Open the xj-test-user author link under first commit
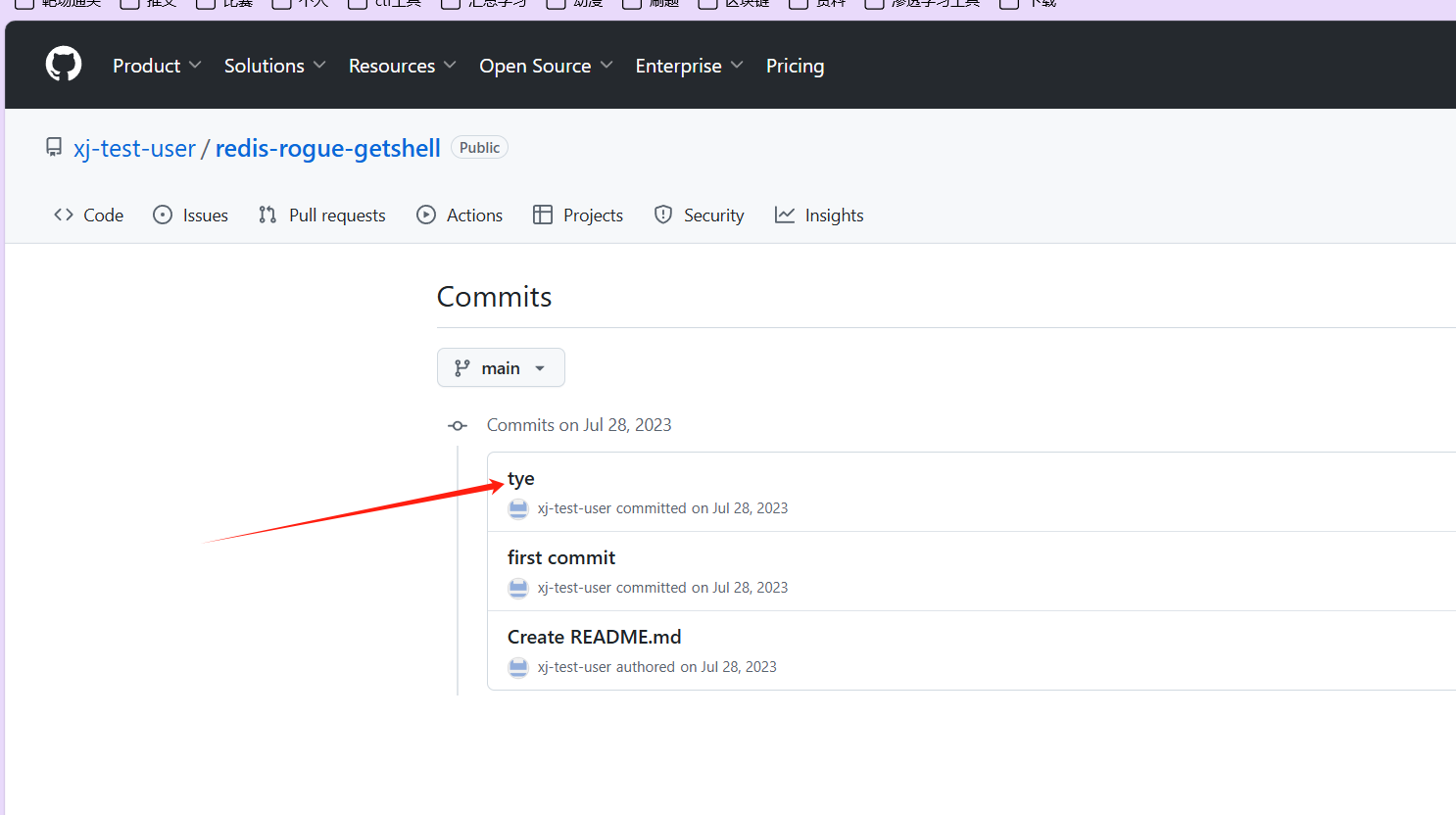1456x815 pixels. coord(574,588)
